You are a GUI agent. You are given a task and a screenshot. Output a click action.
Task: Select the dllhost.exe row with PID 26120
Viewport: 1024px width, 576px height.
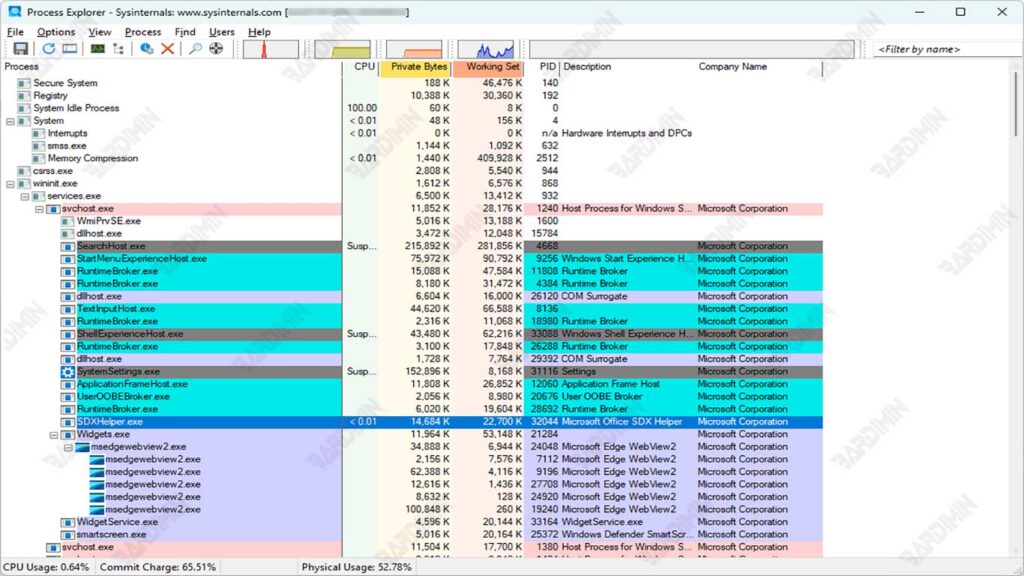(x=411, y=296)
